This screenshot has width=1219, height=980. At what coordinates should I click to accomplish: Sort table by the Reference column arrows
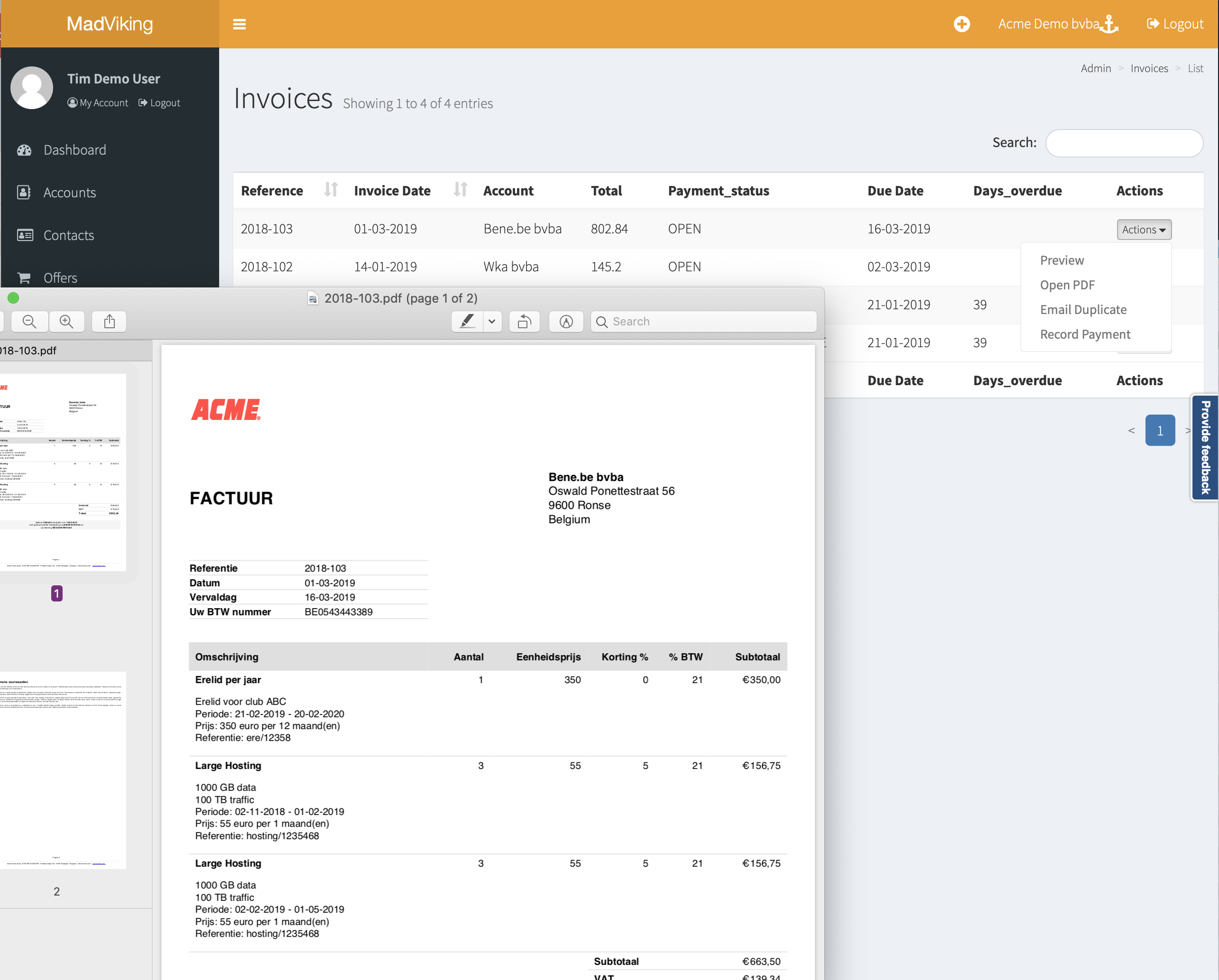point(331,190)
